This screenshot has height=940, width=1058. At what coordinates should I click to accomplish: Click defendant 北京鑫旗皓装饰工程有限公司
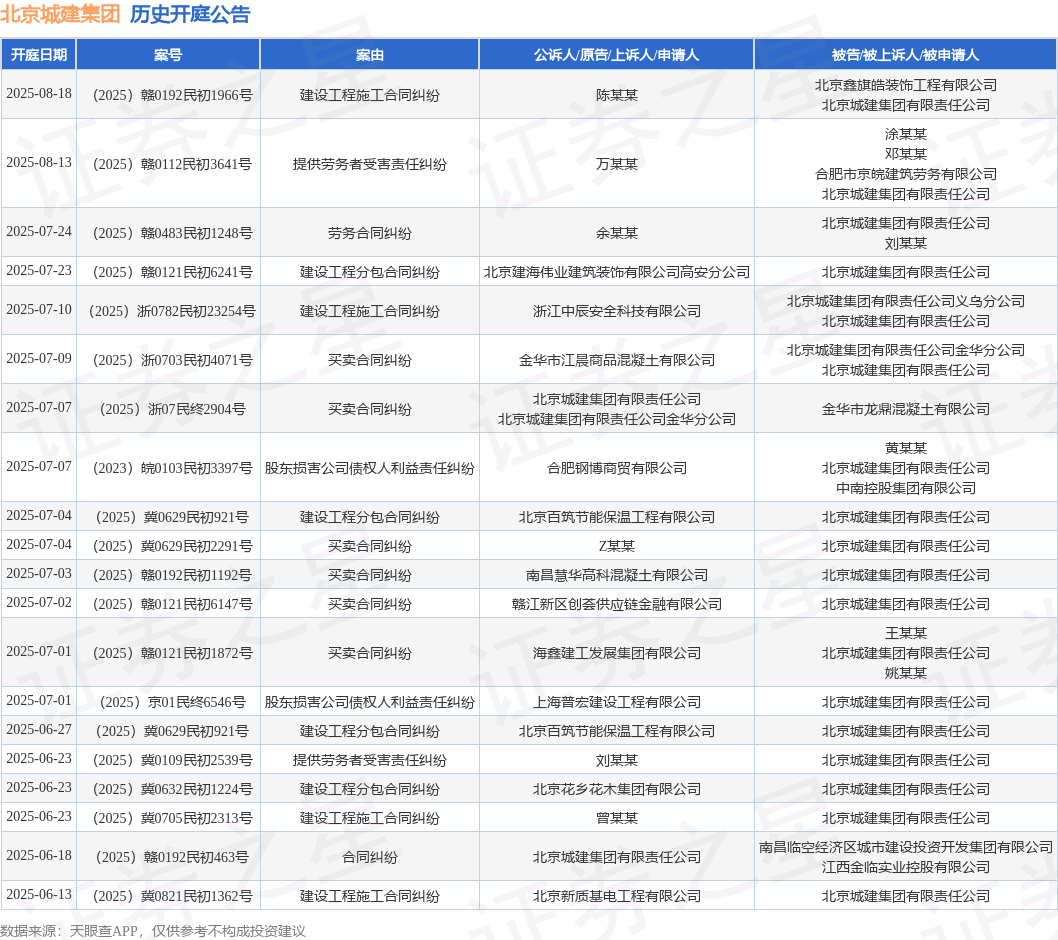click(906, 85)
